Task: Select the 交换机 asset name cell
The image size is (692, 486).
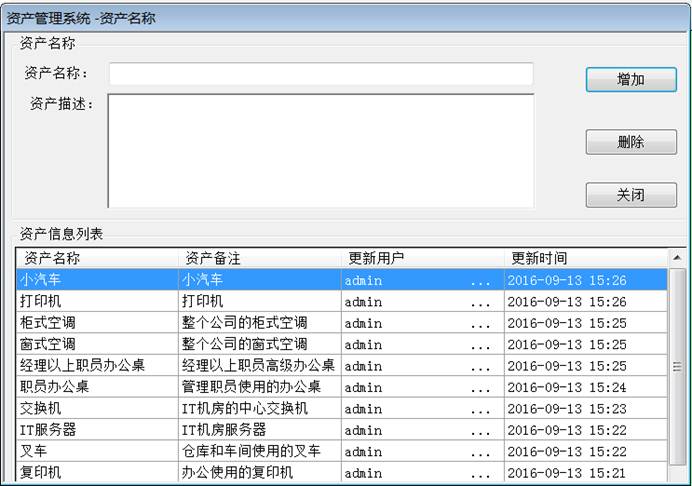Action: pyautogui.click(x=97, y=408)
